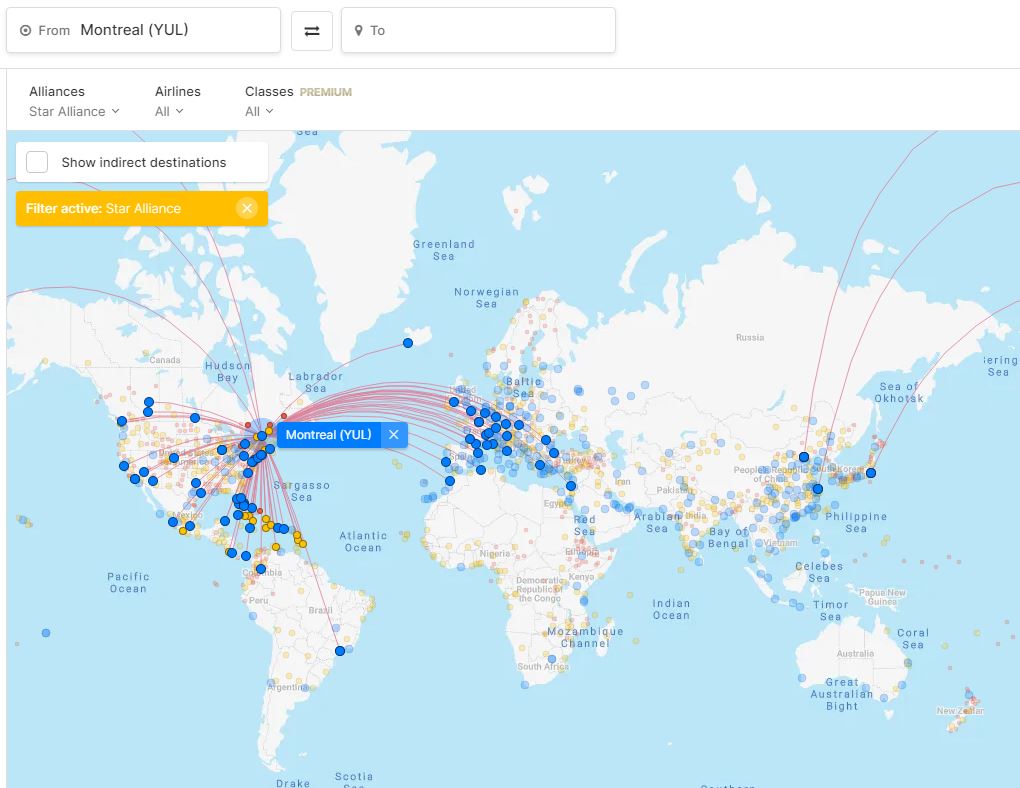Select the Alliances filter heading
Image resolution: width=1020 pixels, height=788 pixels.
[56, 91]
